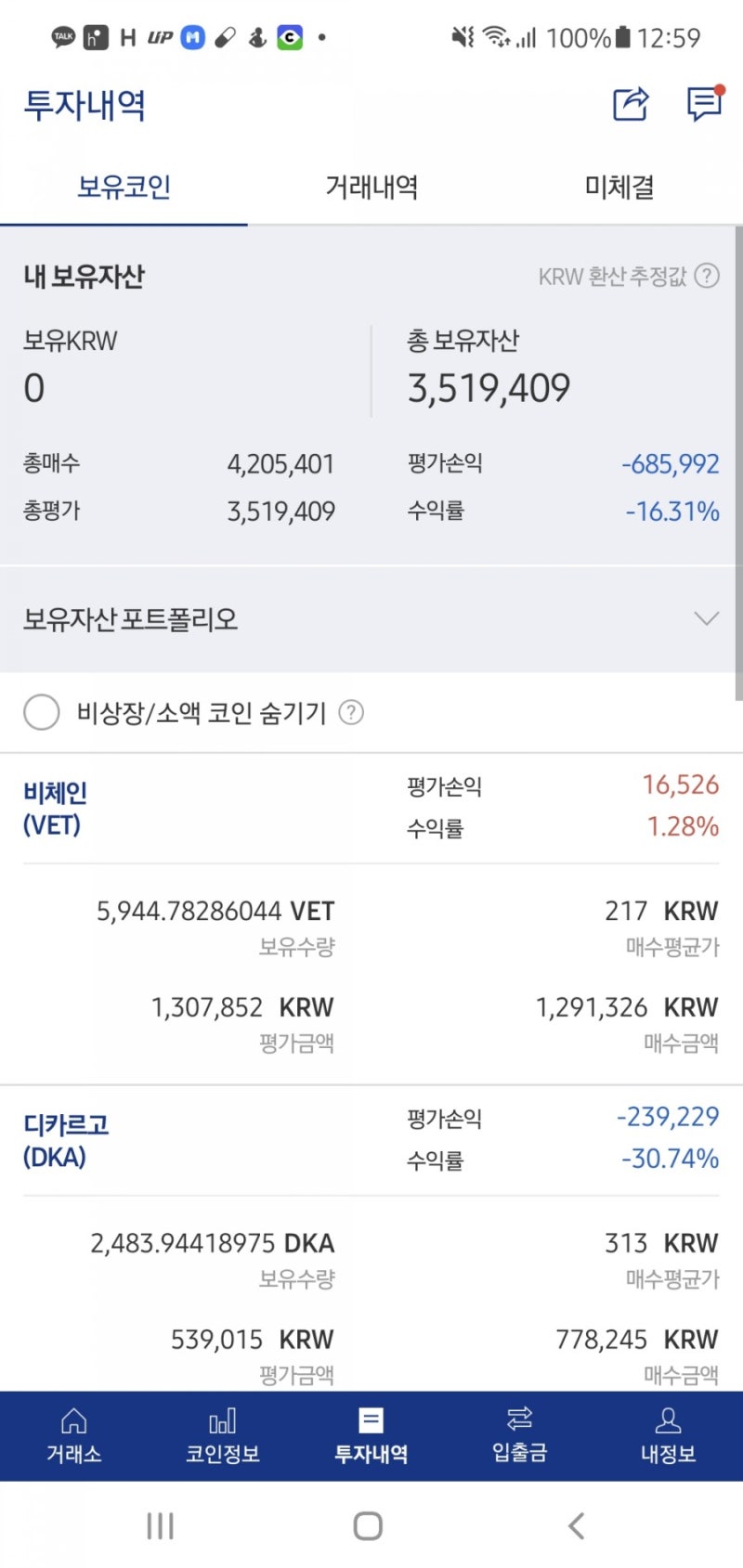The width and height of the screenshot is (743, 1568).
Task: Open 입출금 deposit/withdrawal via arrows icon
Action: click(x=519, y=1434)
